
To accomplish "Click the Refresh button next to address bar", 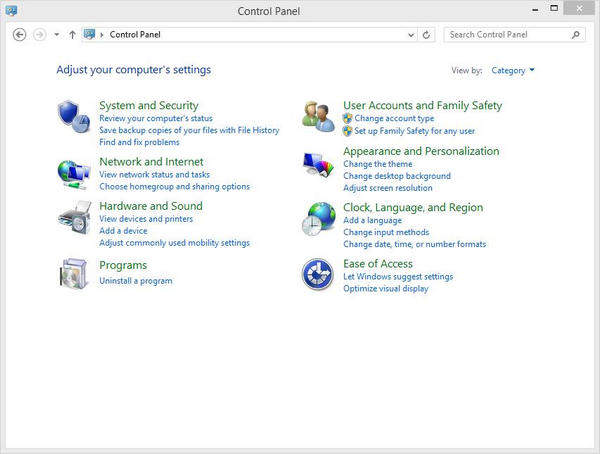I will pyautogui.click(x=426, y=35).
